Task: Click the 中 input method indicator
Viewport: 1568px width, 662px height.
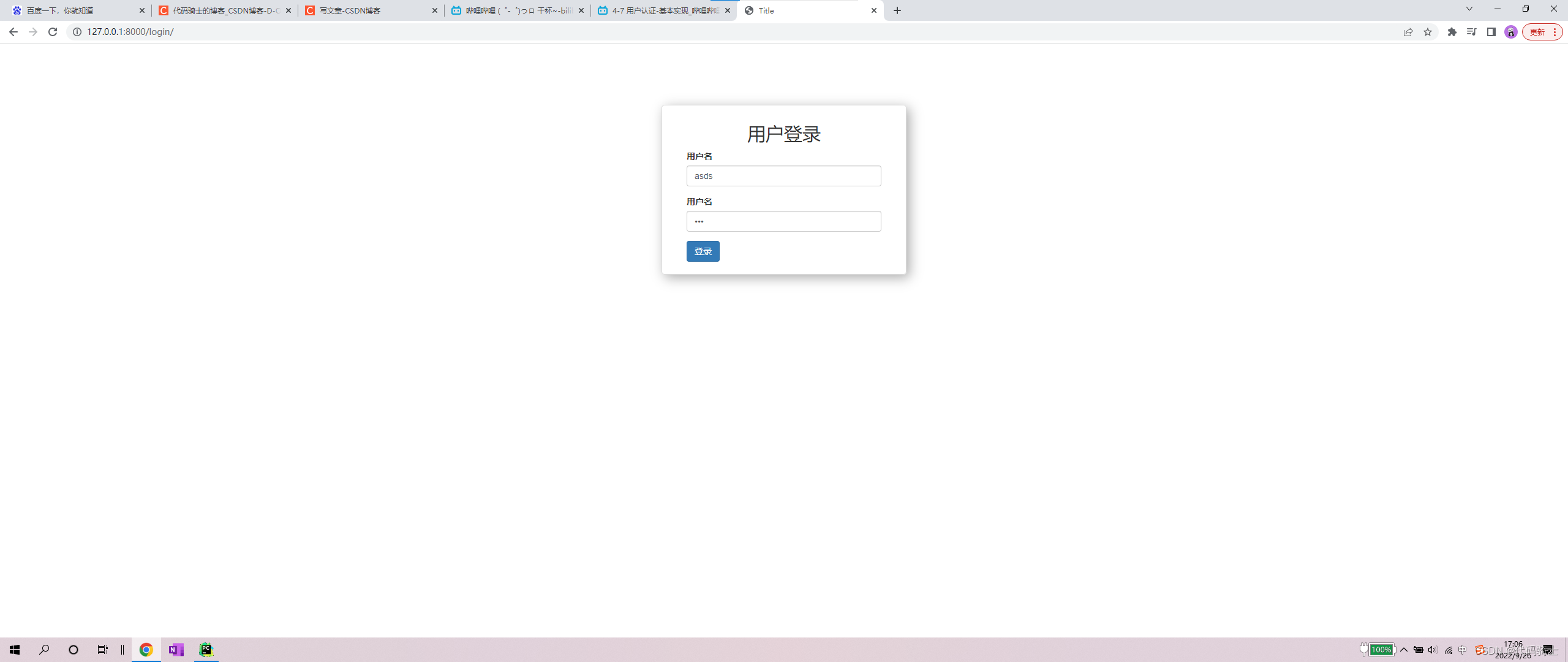Action: pos(1463,650)
